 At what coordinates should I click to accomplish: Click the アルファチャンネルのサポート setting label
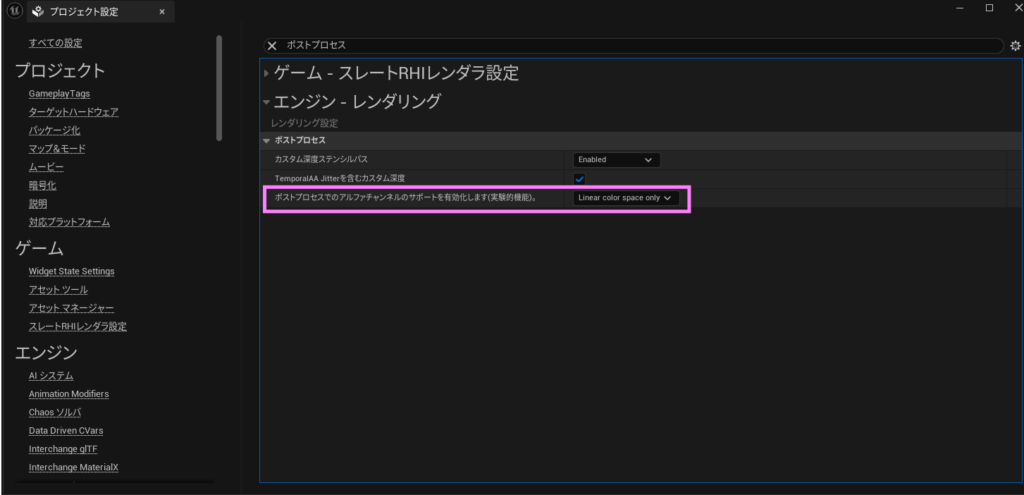click(x=406, y=198)
